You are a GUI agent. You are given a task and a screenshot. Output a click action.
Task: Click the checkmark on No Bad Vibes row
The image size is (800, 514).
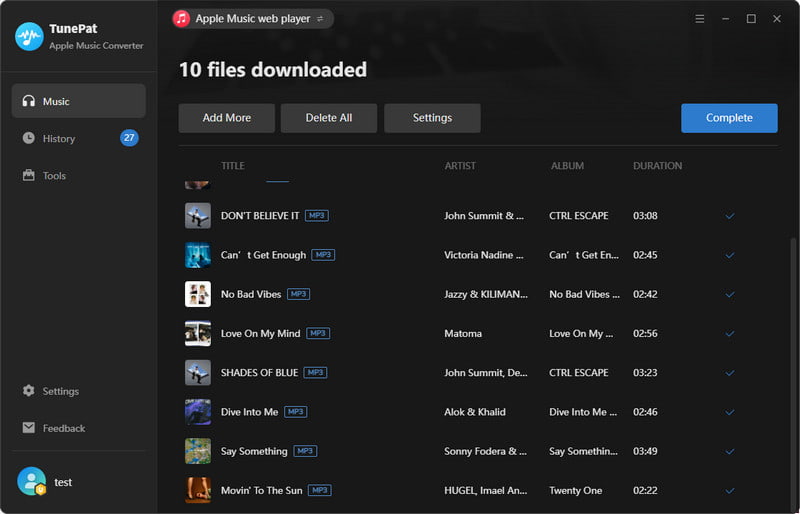(730, 295)
